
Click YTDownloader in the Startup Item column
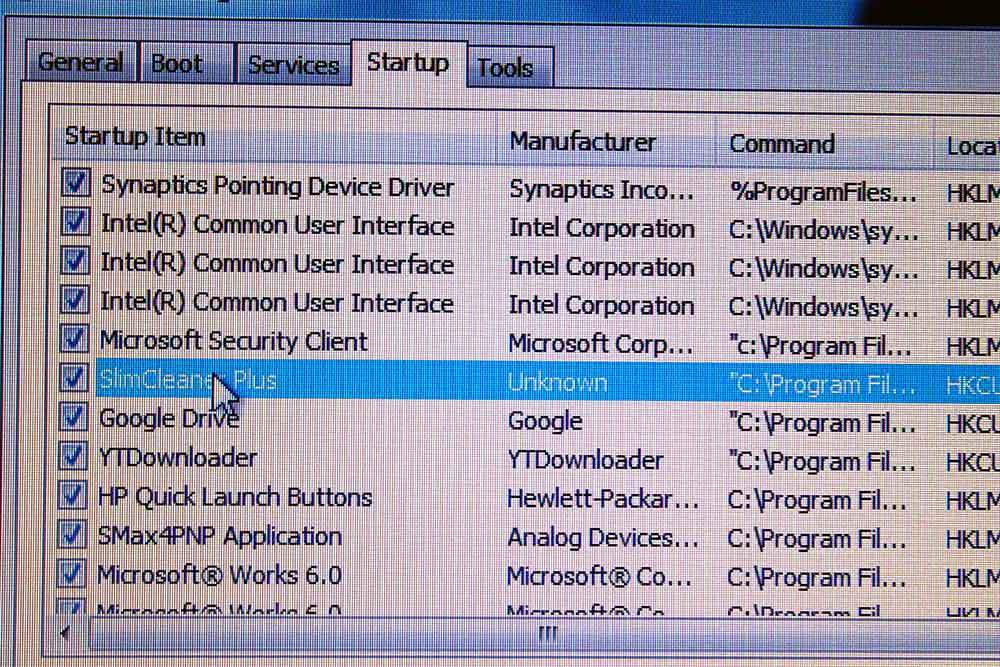178,458
